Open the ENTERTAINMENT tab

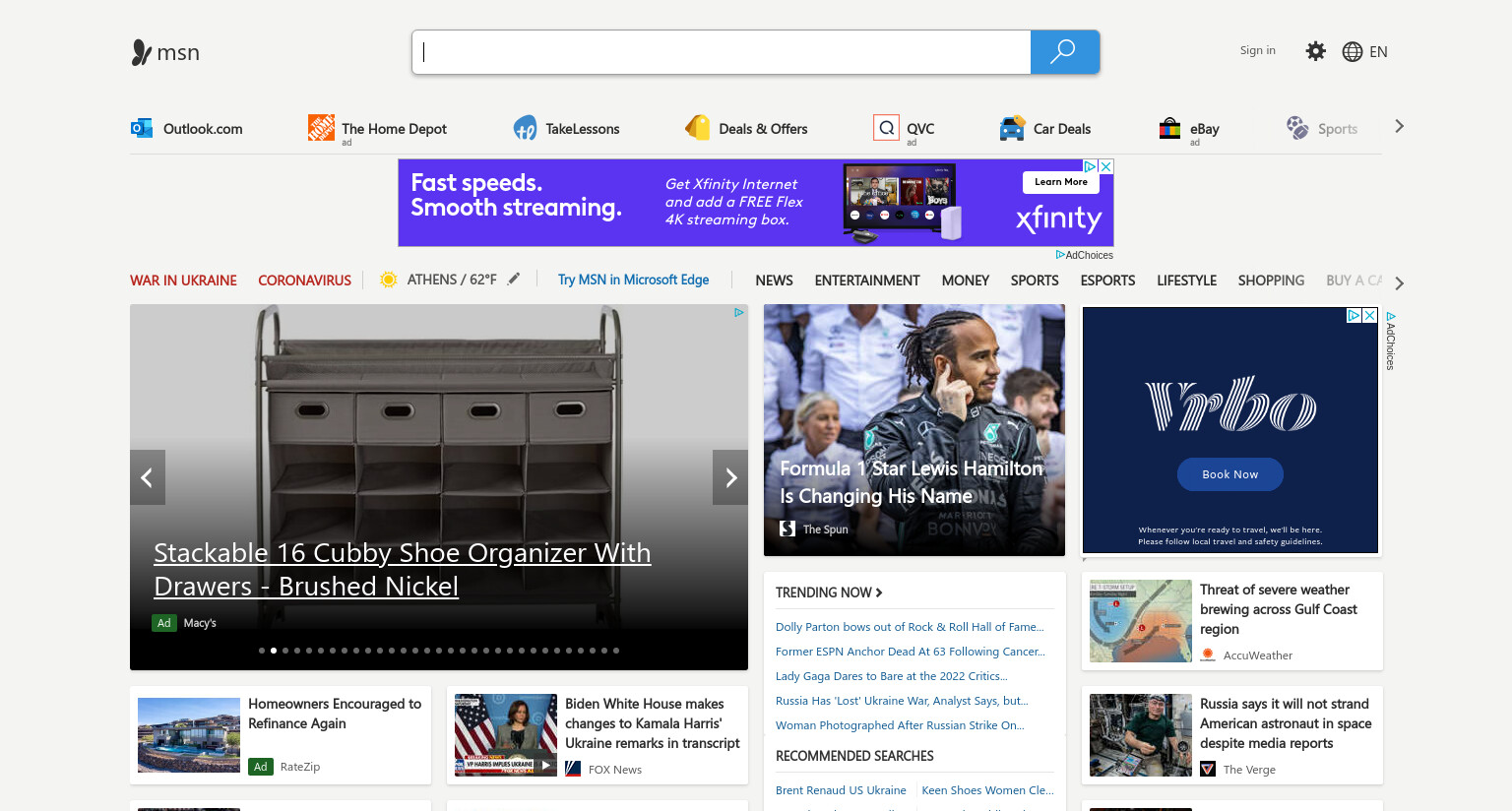867,281
